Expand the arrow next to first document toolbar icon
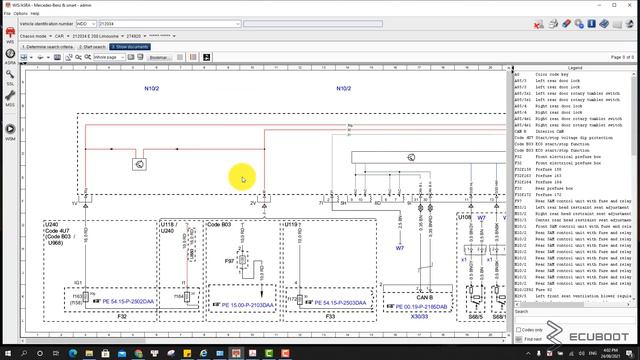Screen dimensions: 640x360 pyautogui.click(x=31, y=58)
